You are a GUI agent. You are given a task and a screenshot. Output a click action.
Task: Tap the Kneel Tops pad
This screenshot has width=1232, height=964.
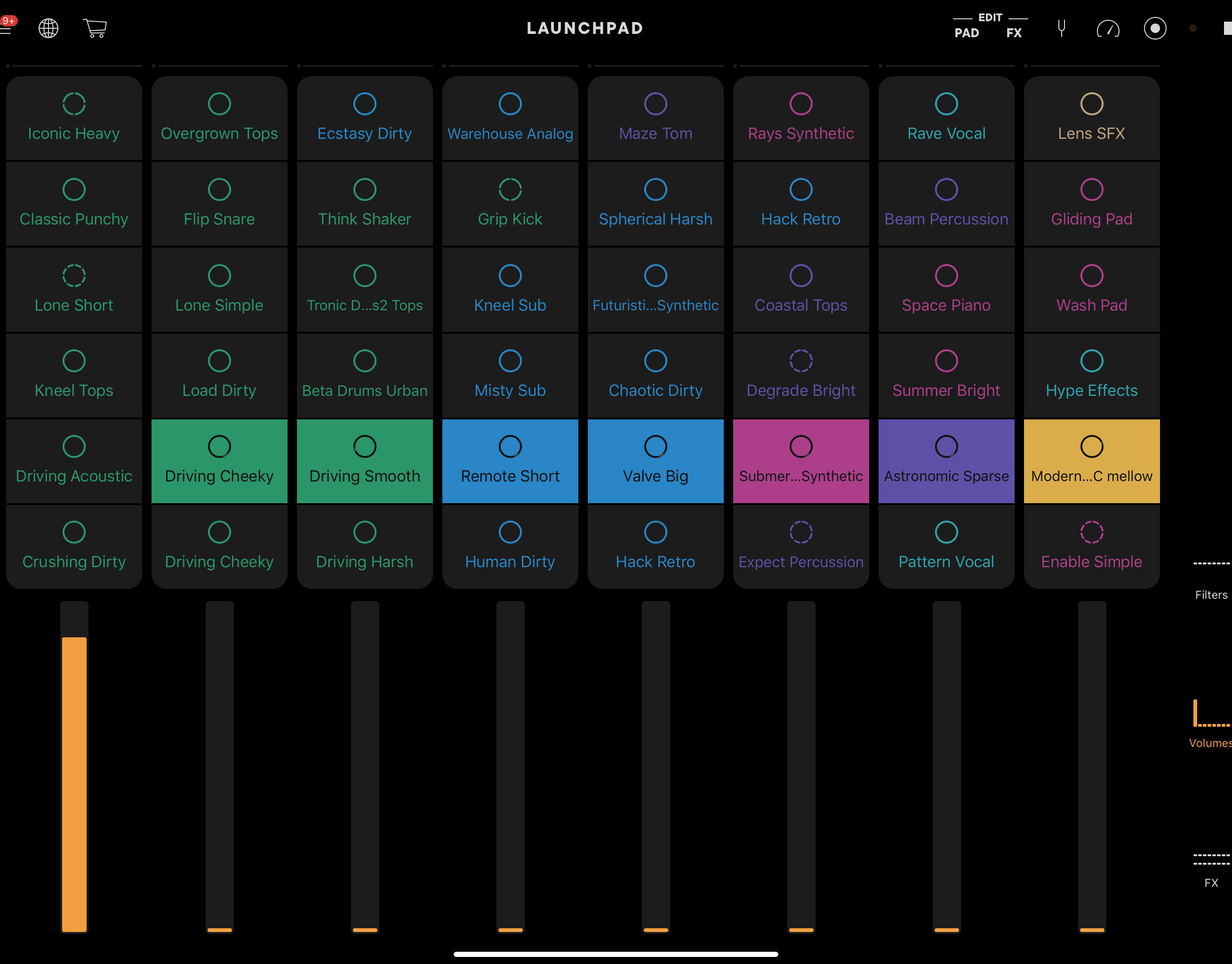coord(74,375)
